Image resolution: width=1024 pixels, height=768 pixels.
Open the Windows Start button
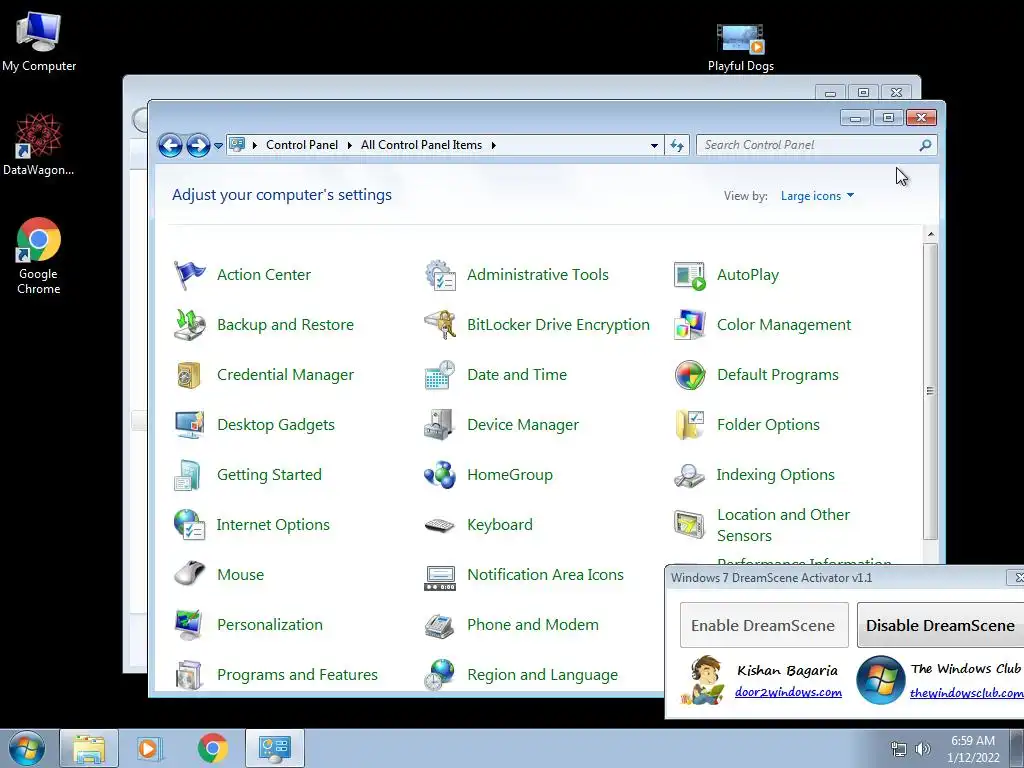(x=26, y=748)
